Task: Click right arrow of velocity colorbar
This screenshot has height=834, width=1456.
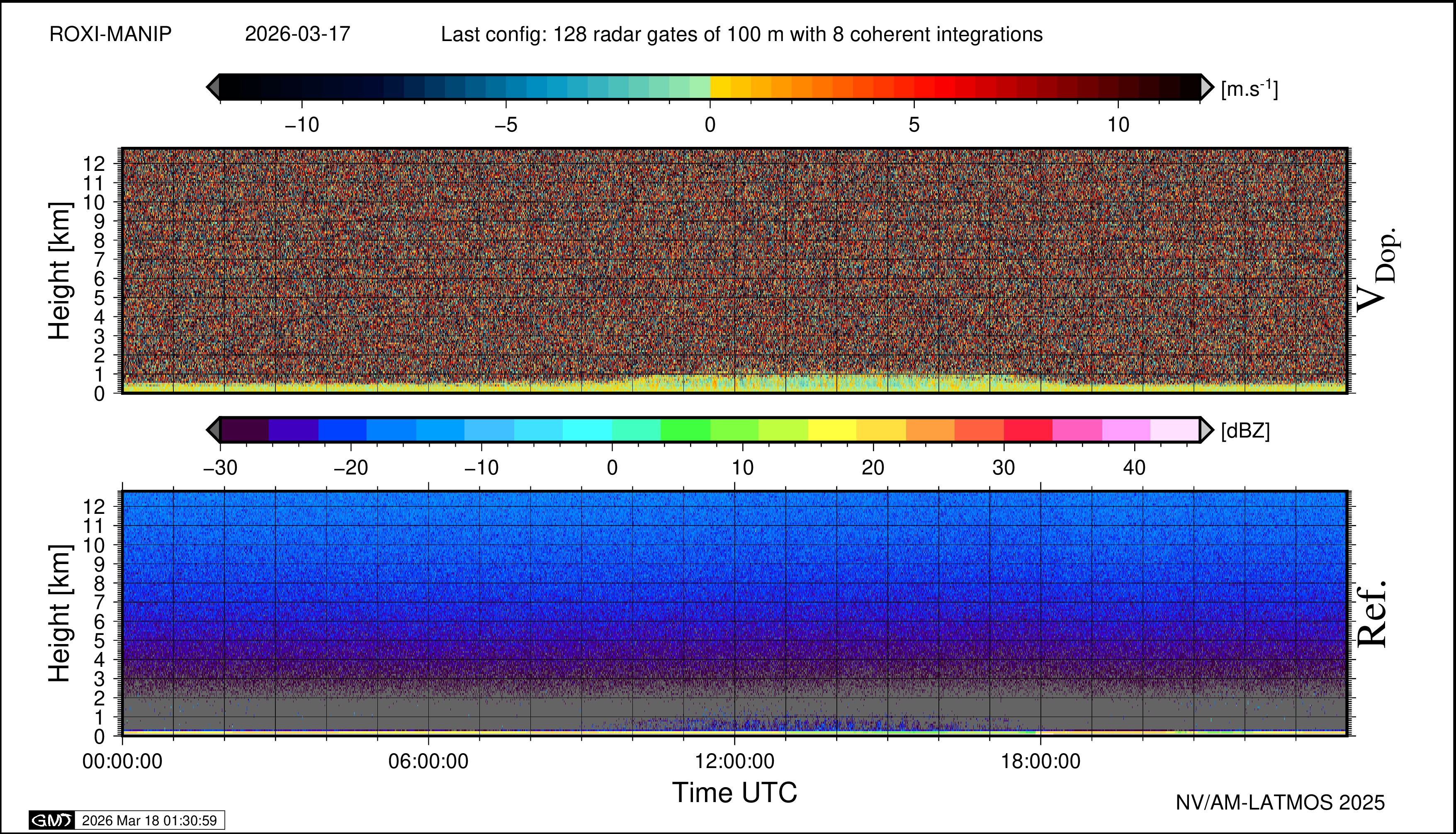Action: pos(1206,87)
